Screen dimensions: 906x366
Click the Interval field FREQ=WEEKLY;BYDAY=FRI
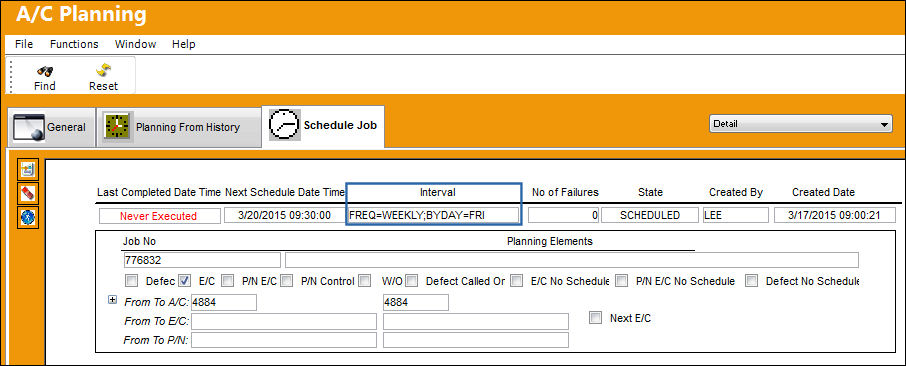pyautogui.click(x=433, y=215)
